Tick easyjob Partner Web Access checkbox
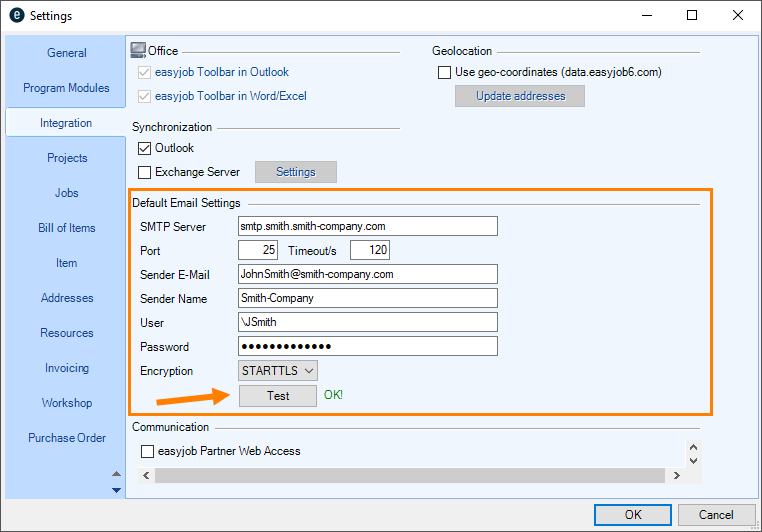Viewport: 762px width, 532px height. pyautogui.click(x=147, y=451)
